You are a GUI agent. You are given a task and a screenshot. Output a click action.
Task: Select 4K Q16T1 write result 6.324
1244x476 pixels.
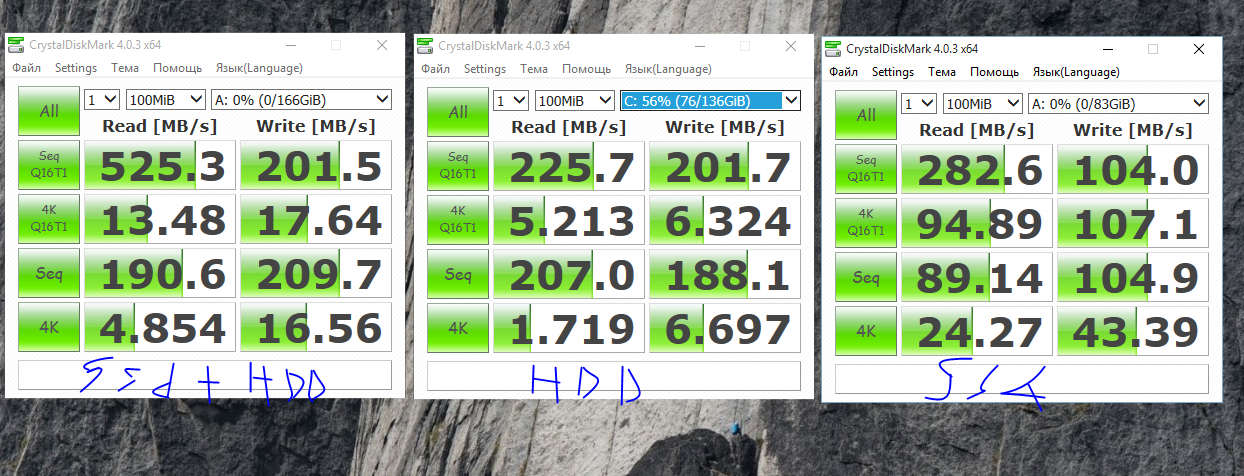pyautogui.click(x=725, y=220)
